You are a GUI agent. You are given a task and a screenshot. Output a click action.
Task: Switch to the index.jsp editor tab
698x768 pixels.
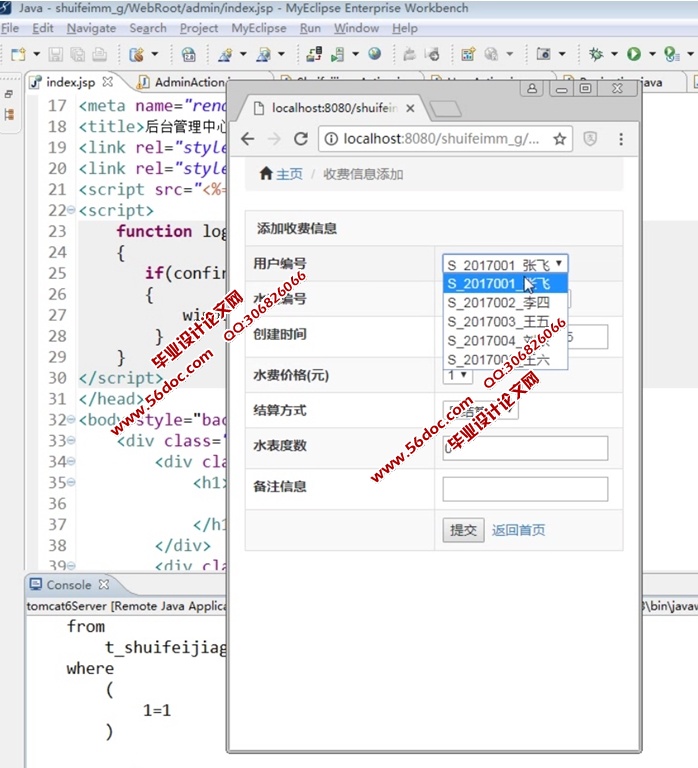71,82
